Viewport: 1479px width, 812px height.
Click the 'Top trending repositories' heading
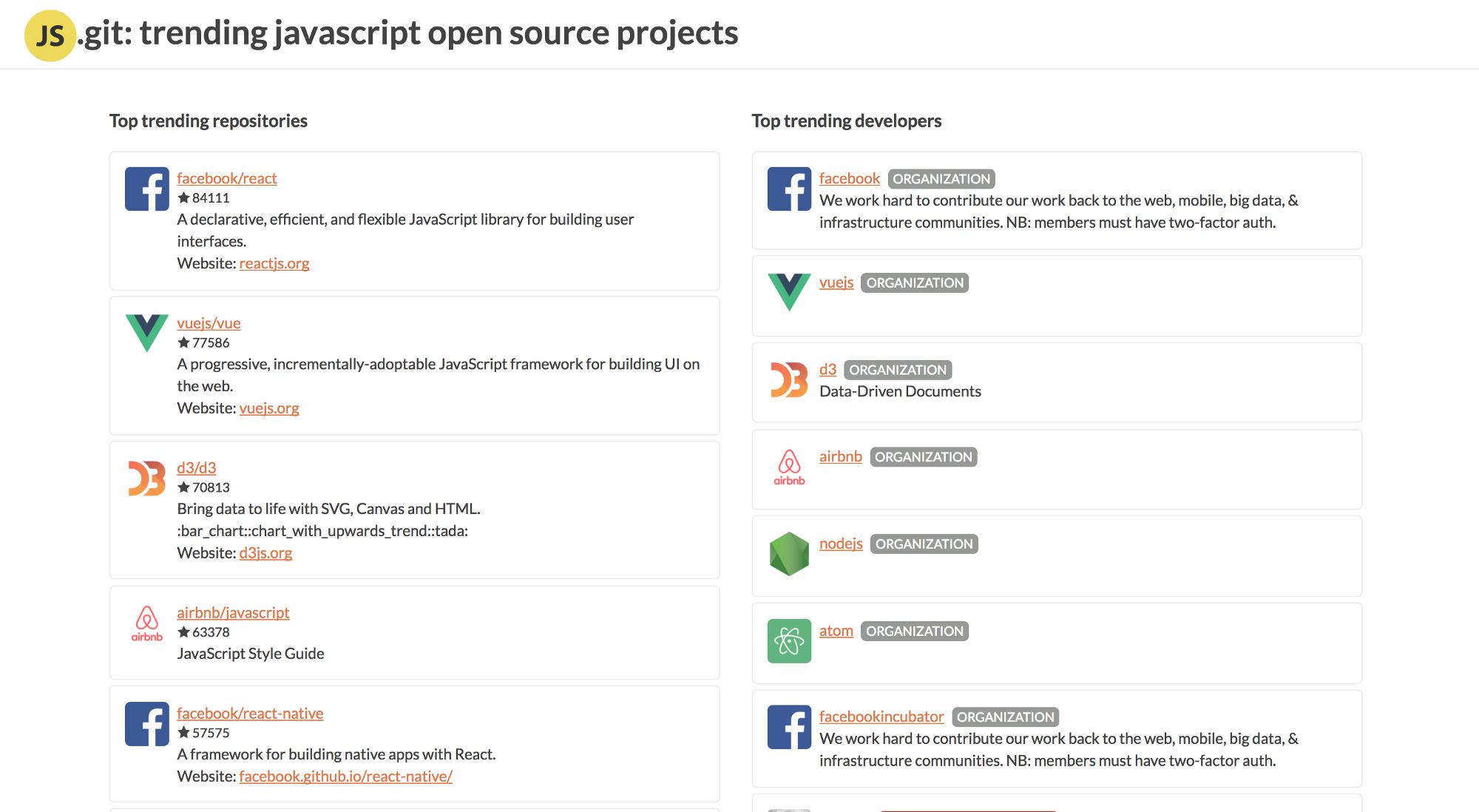tap(209, 121)
